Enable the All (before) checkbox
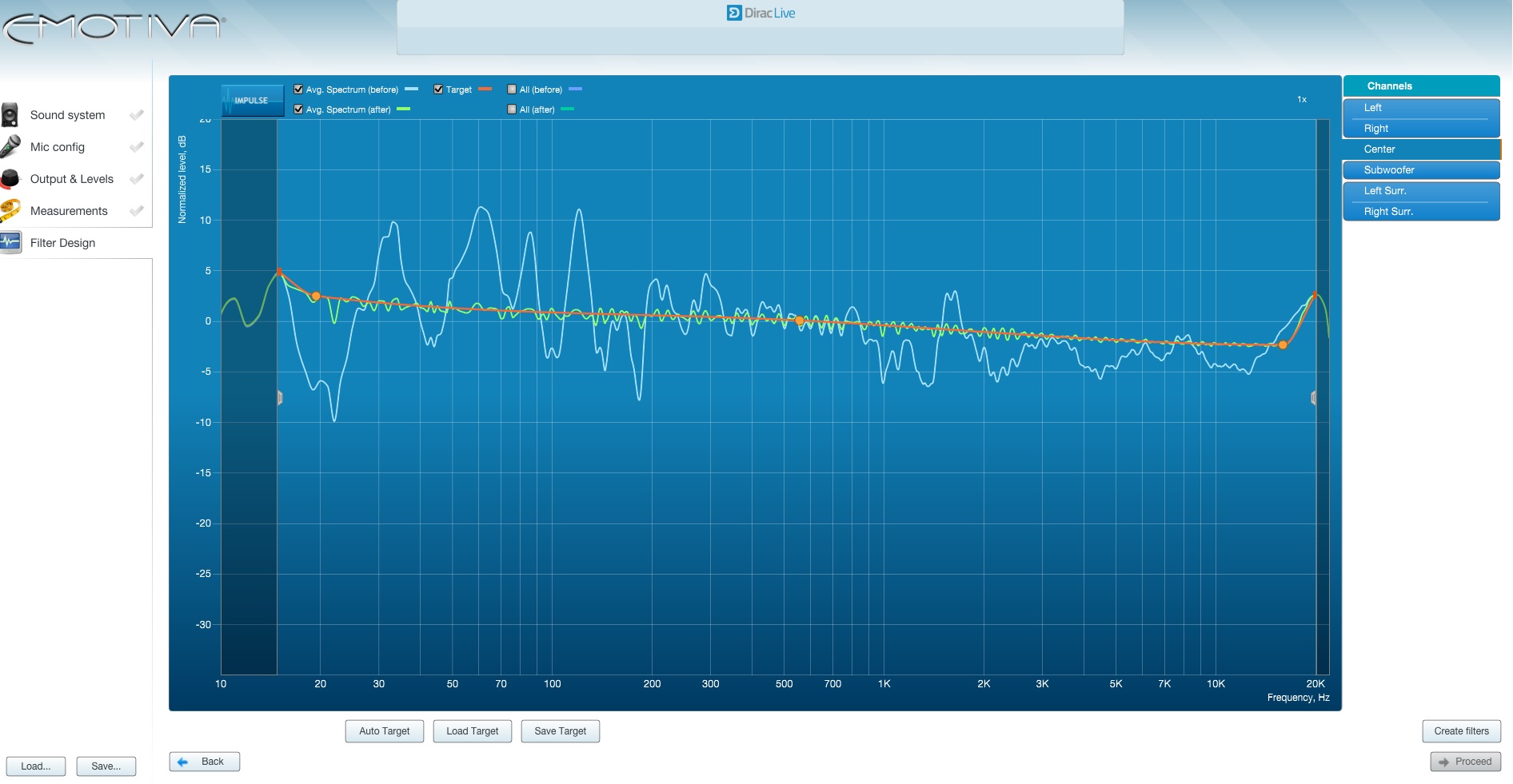Viewport: 1513px width, 784px height. pos(512,90)
